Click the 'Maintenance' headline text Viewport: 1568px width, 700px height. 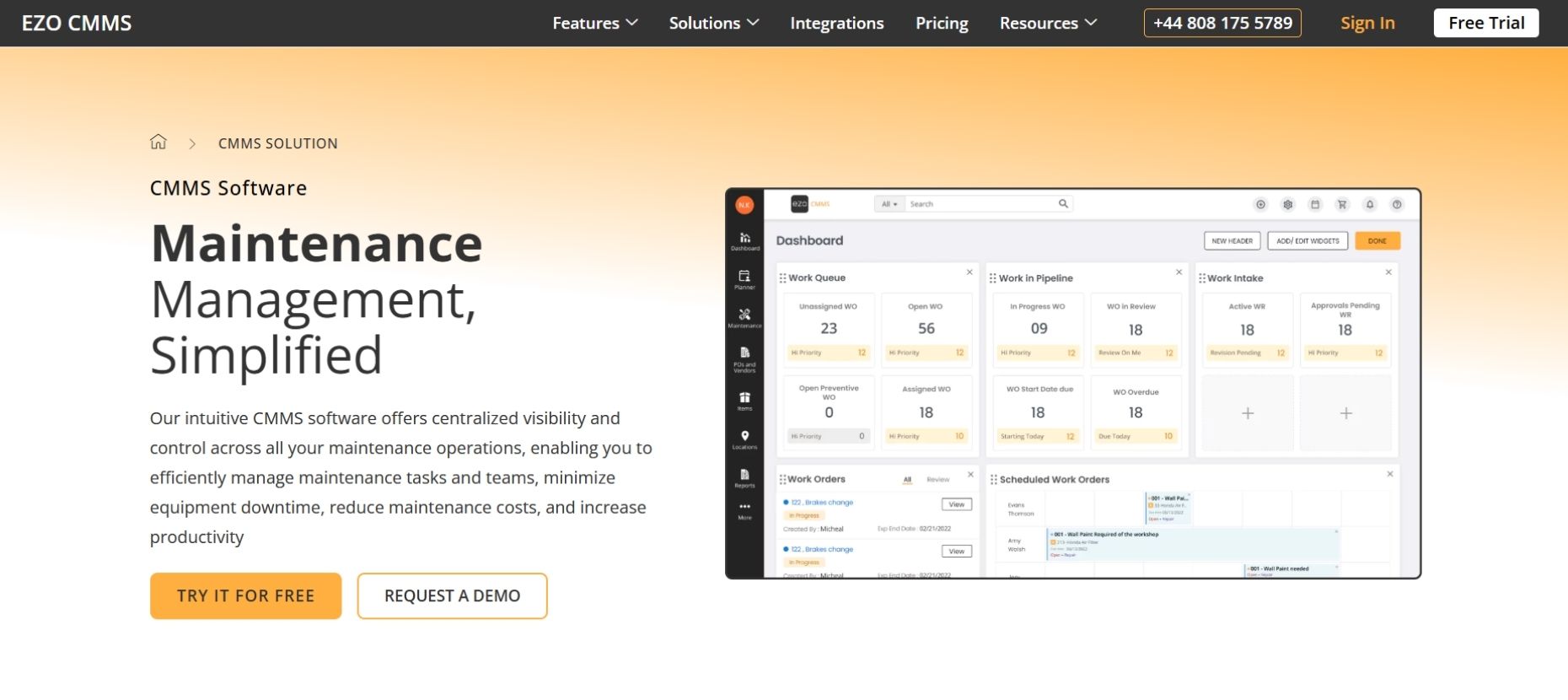click(317, 244)
